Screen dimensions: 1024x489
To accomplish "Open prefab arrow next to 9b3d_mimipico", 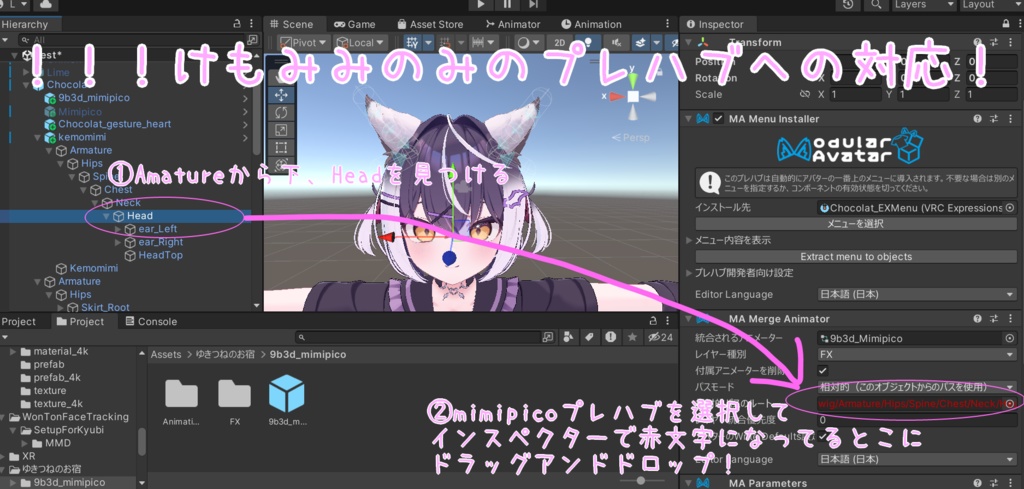I will click(245, 98).
